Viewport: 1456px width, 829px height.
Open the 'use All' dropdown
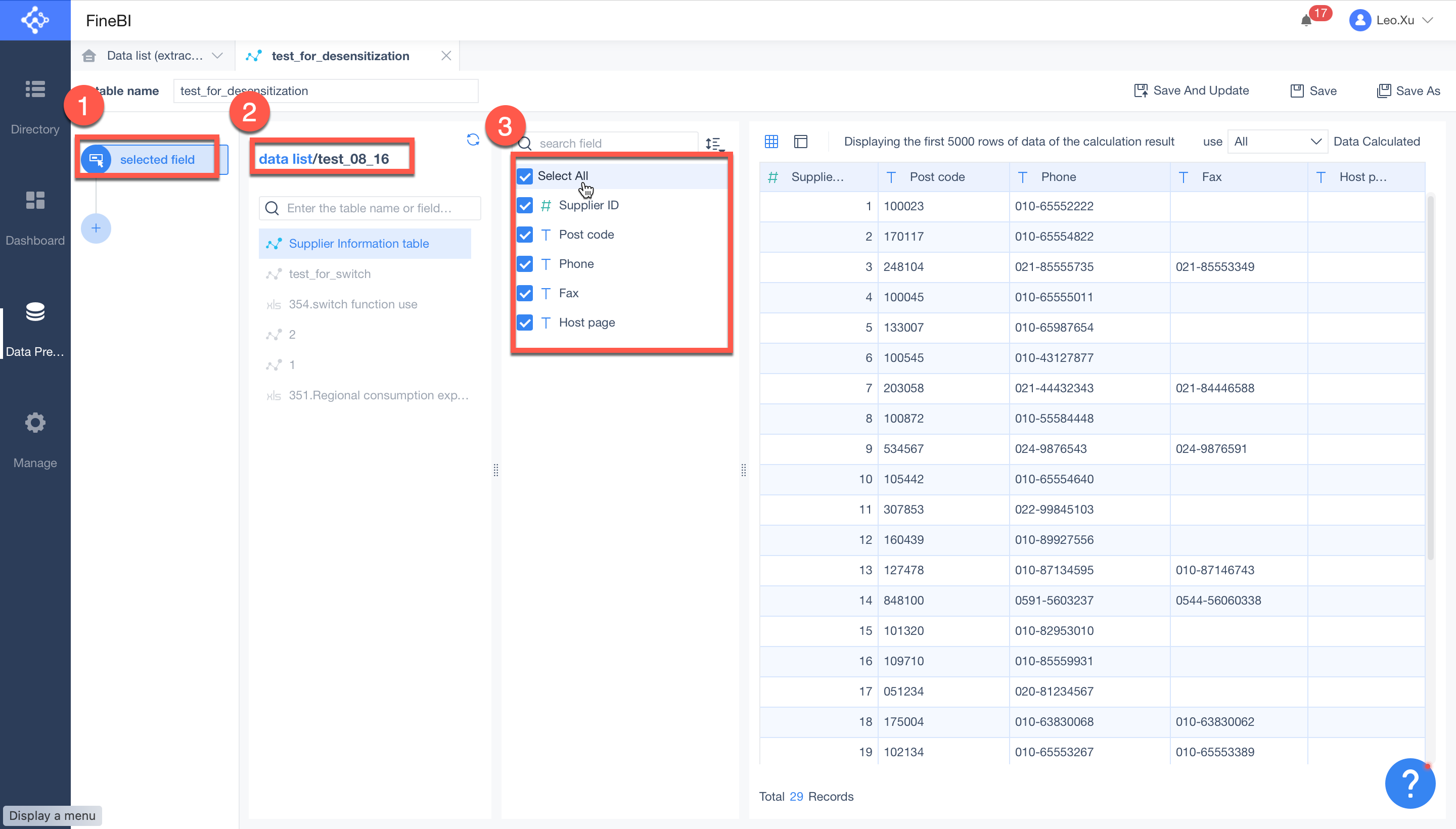click(x=1277, y=141)
